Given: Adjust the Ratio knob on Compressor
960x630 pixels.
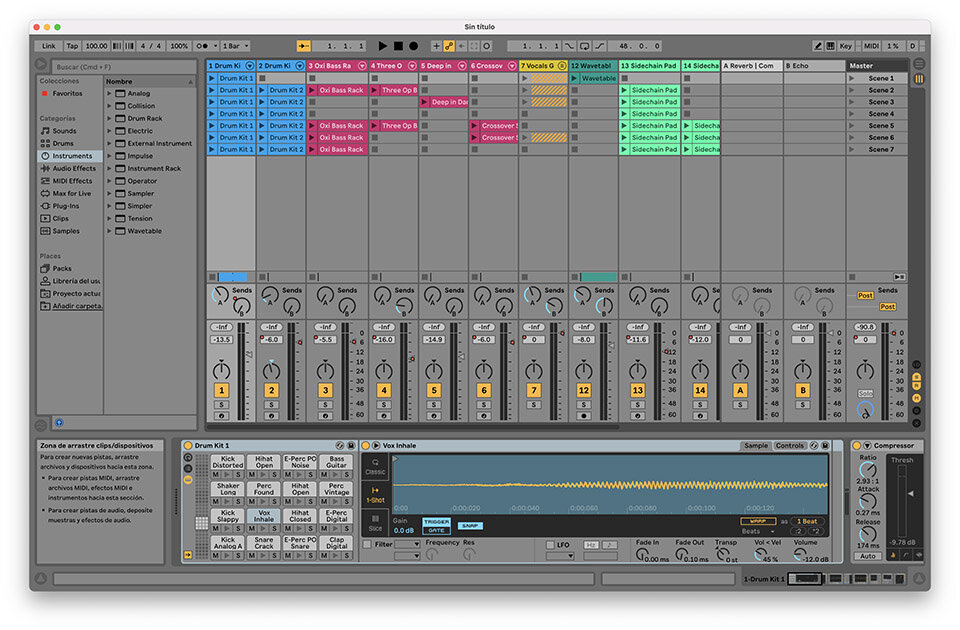Looking at the screenshot, I should pos(868,470).
